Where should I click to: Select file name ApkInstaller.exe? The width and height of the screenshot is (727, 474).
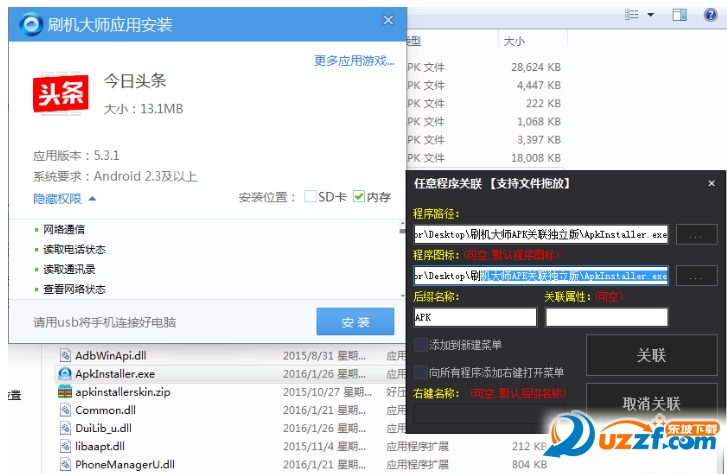(x=115, y=374)
